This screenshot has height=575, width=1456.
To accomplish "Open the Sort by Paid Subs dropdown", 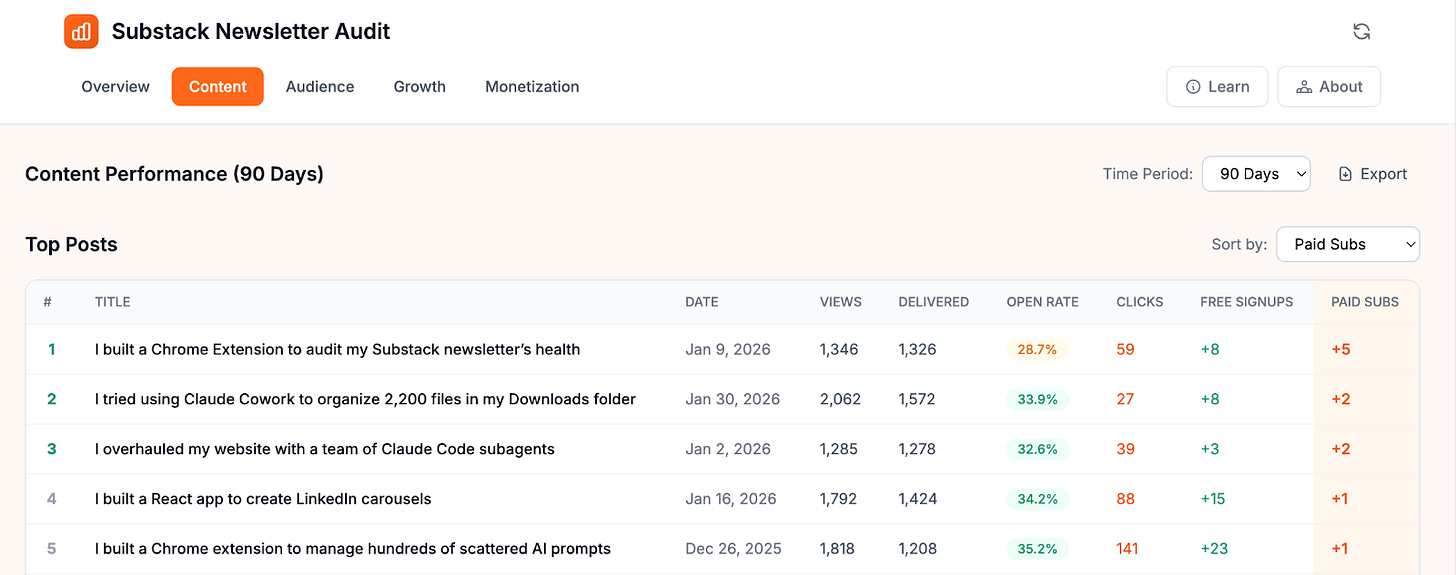I will (x=1347, y=244).
